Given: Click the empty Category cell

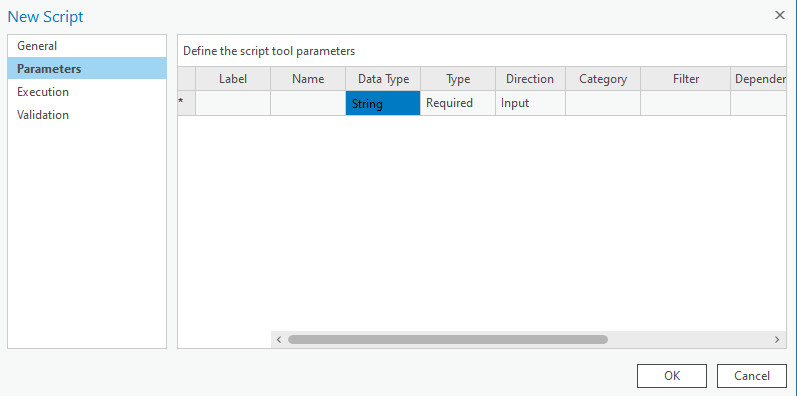Looking at the screenshot, I should (603, 103).
